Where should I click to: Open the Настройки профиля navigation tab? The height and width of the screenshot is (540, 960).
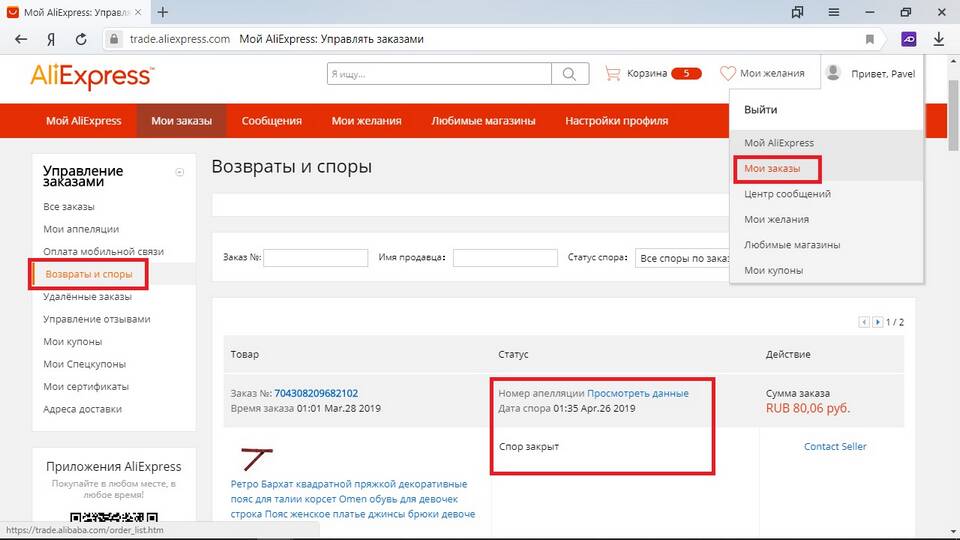[616, 121]
